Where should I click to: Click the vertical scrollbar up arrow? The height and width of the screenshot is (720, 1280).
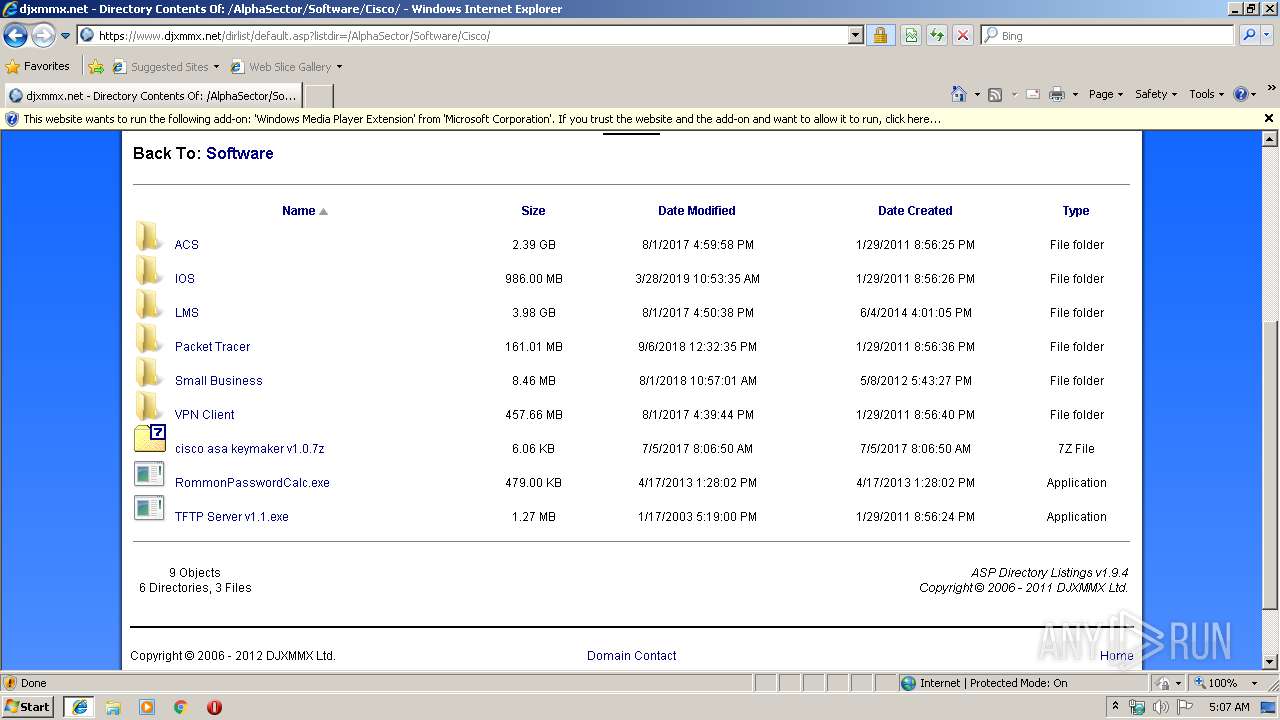coord(1270,139)
